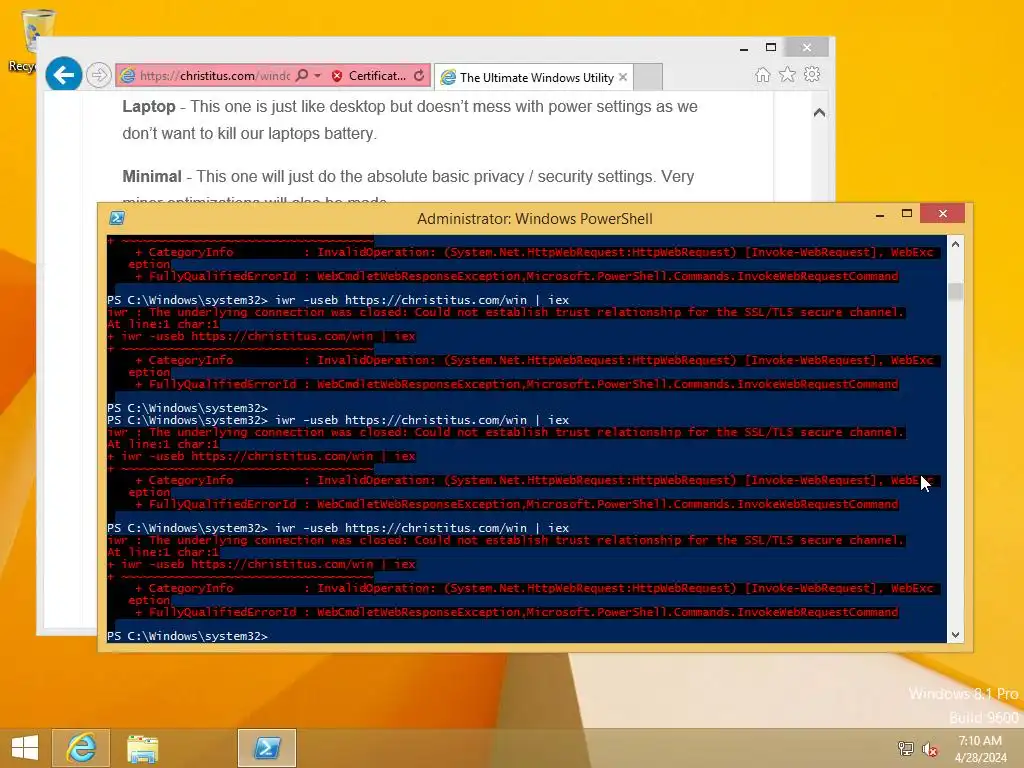Maximize the Internet Explorer window
The image size is (1024, 768).
(x=771, y=47)
